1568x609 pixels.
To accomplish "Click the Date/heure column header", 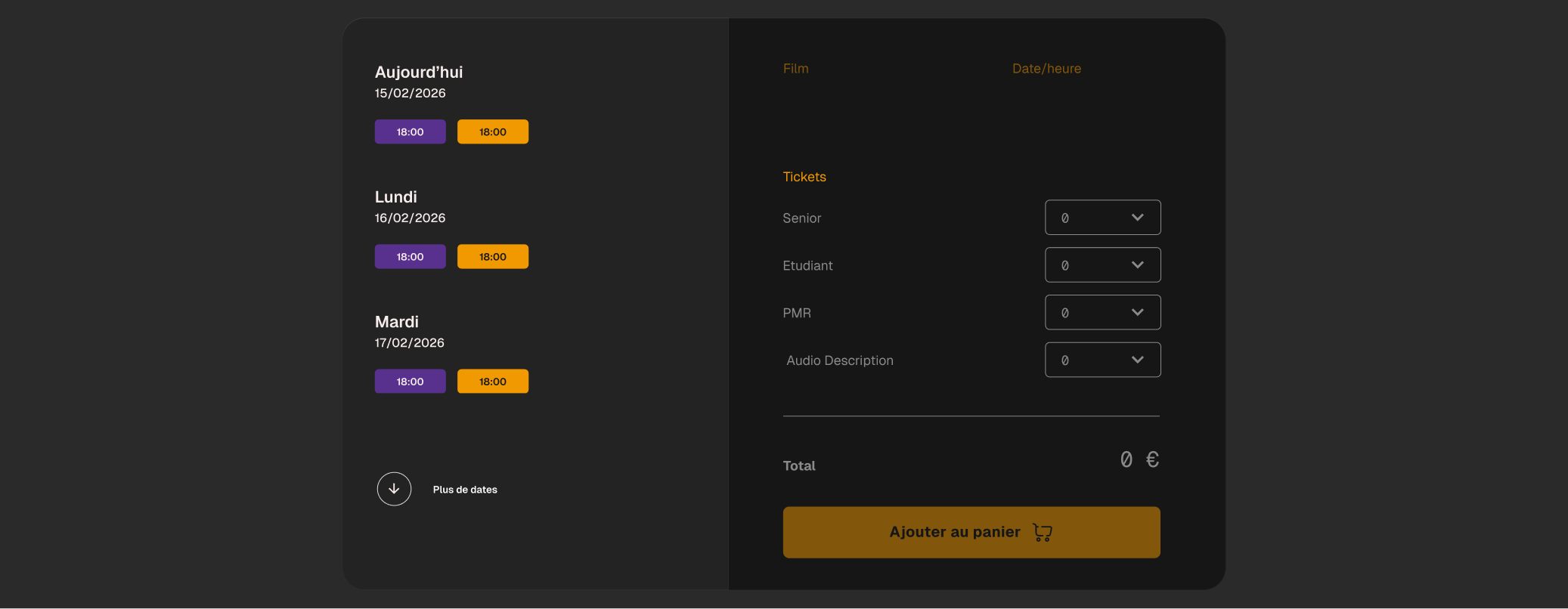I will [x=1046, y=69].
